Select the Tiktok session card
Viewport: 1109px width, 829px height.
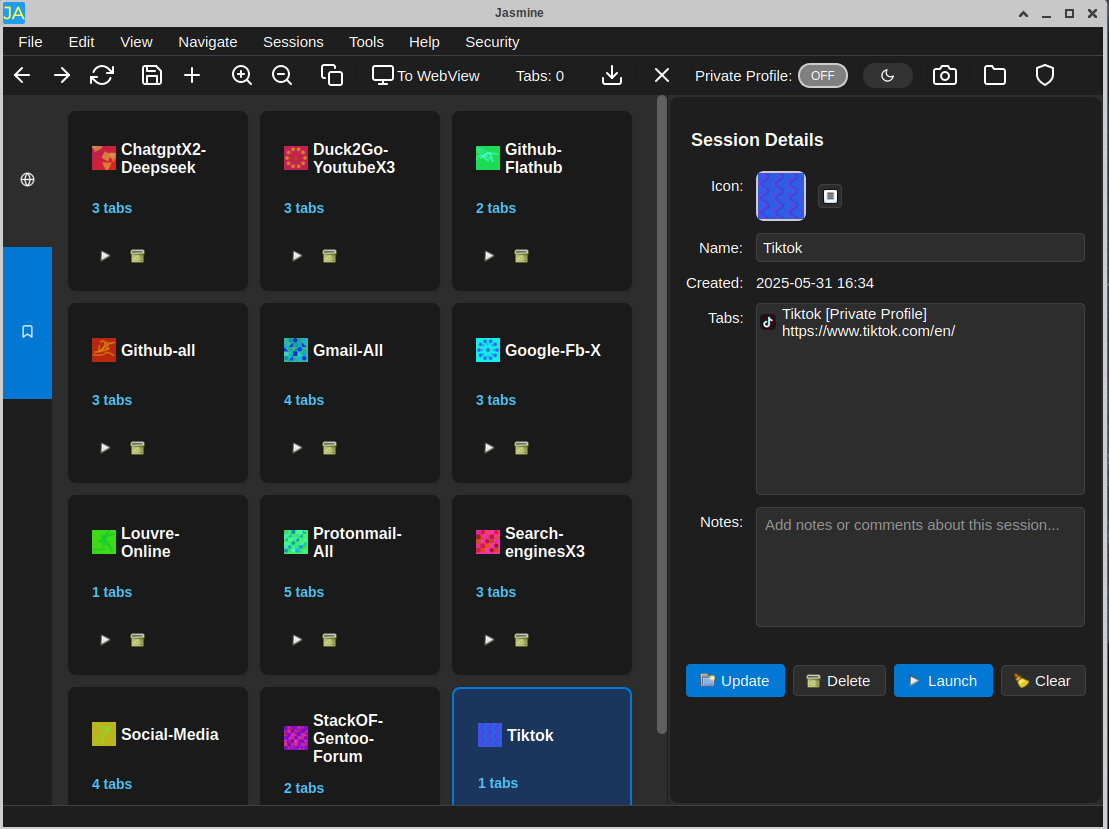[542, 746]
